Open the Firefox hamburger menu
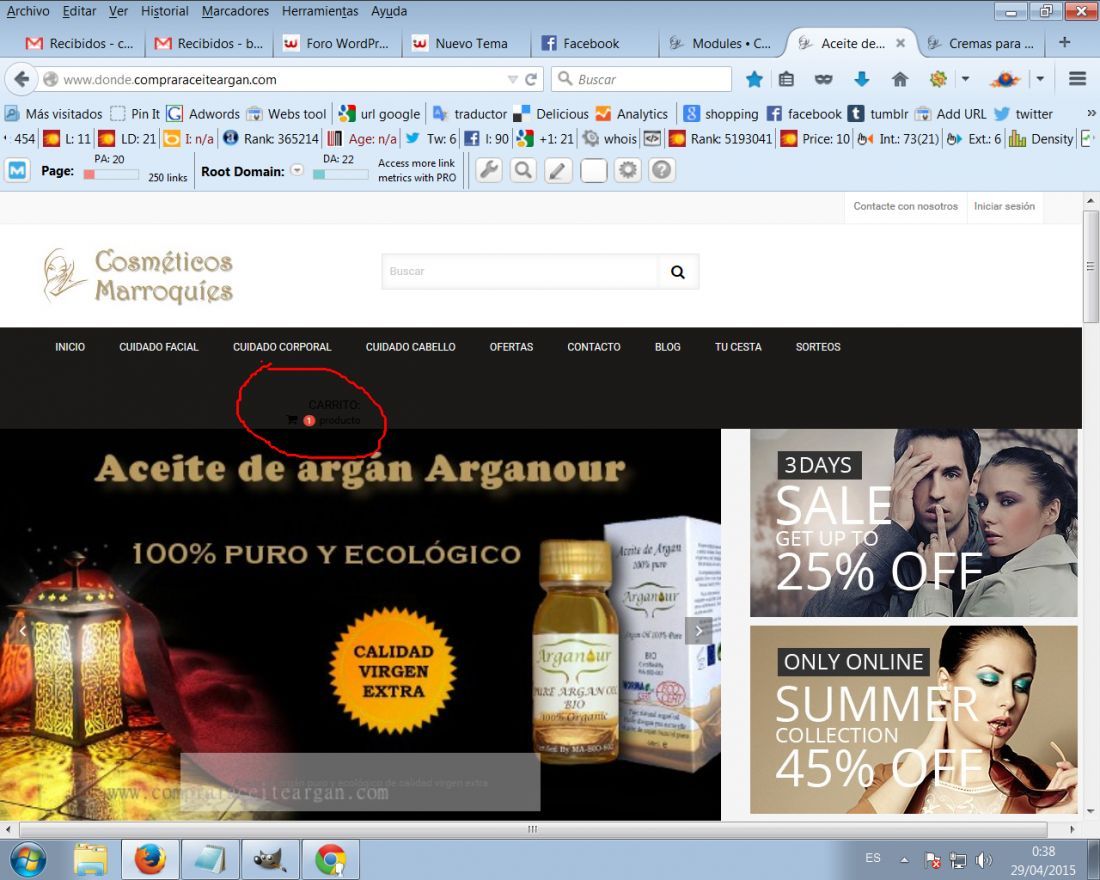The image size is (1100, 880). point(1078,79)
